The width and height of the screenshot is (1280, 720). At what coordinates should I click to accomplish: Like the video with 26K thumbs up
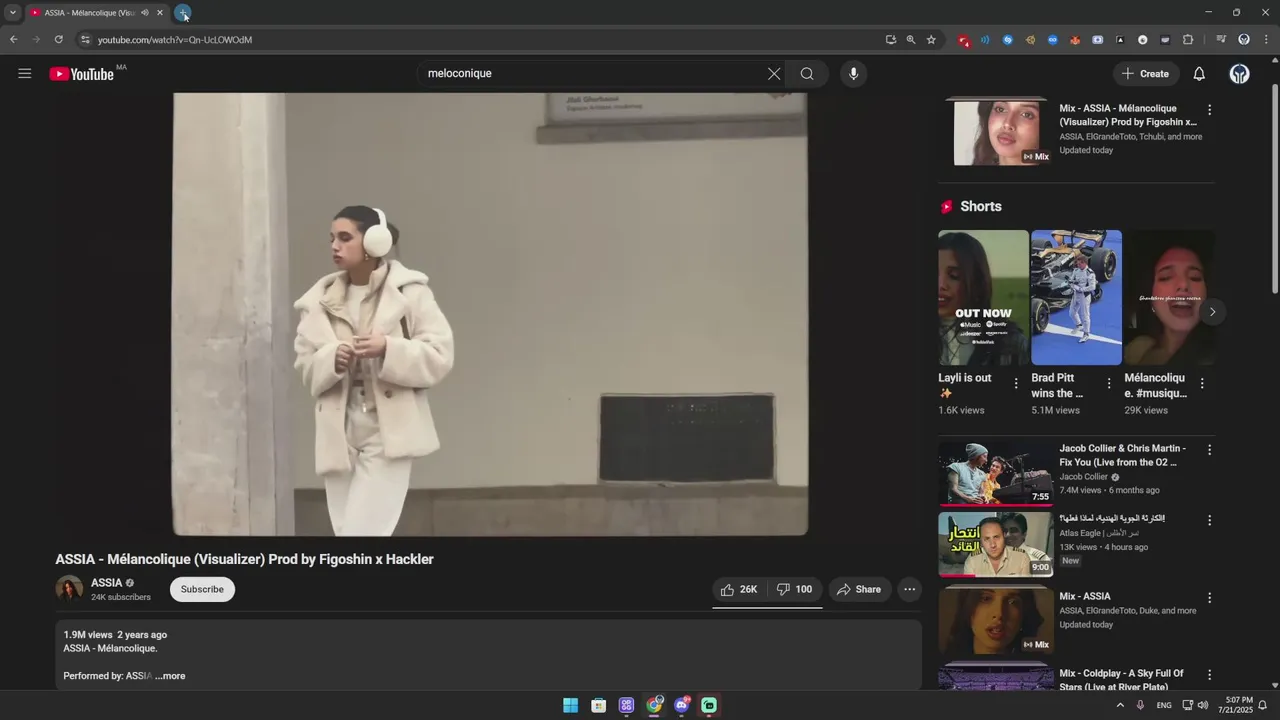click(x=739, y=590)
